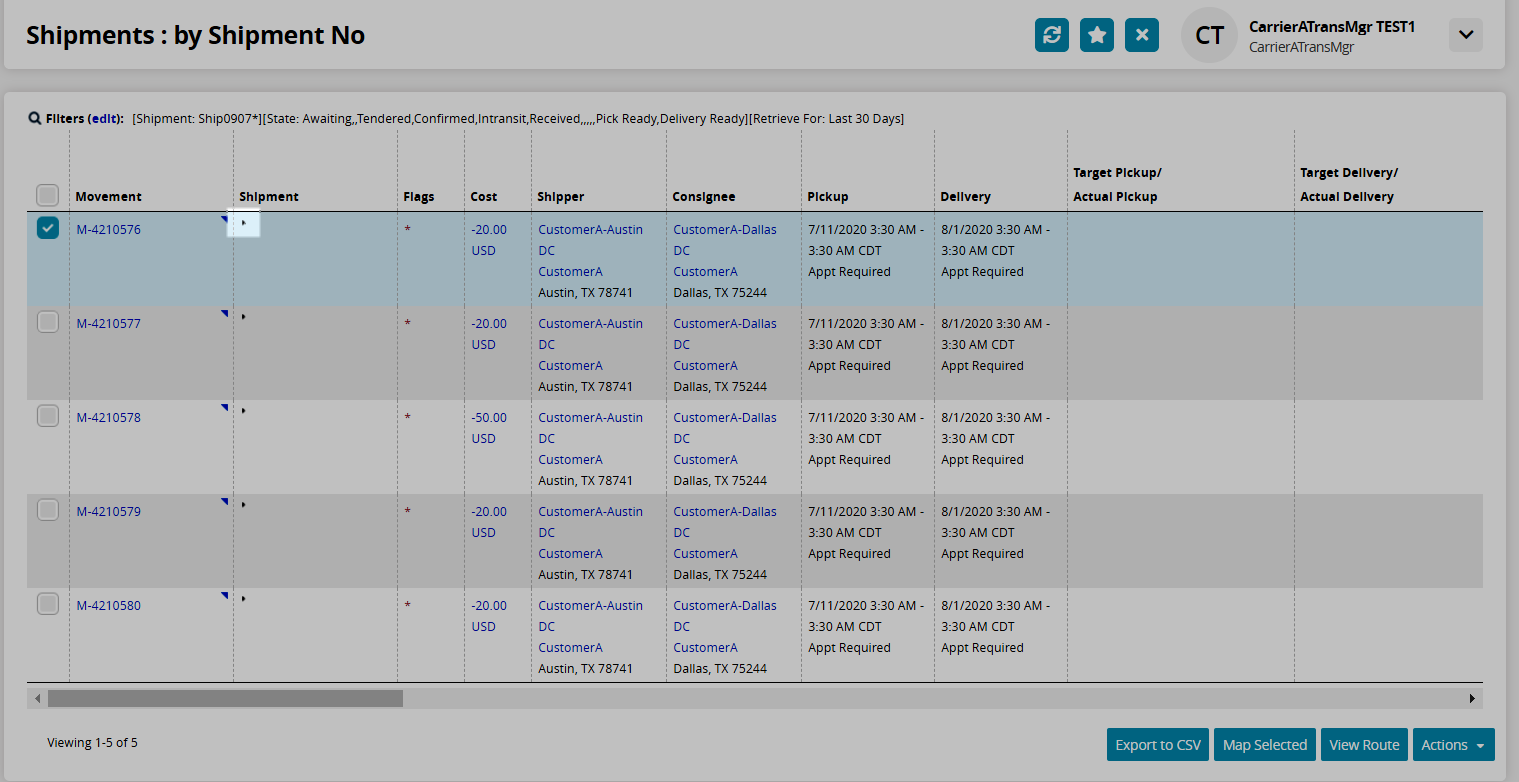1519x782 pixels.
Task: Expand shipment arrow in M-4210579 row
Action: click(243, 505)
